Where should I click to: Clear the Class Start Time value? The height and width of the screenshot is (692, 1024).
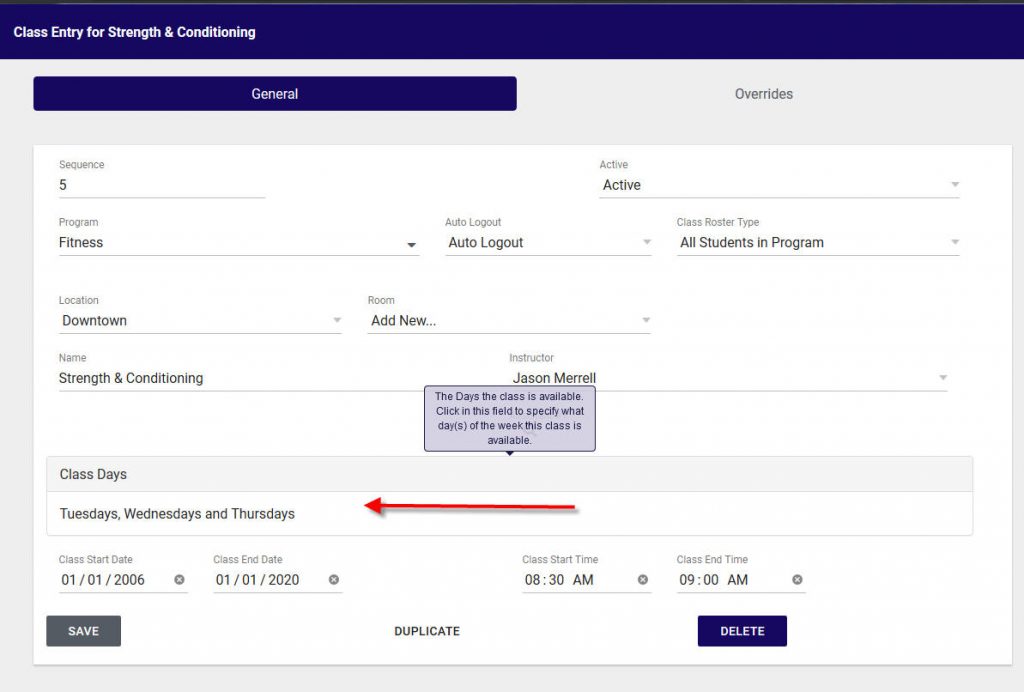pyautogui.click(x=643, y=580)
